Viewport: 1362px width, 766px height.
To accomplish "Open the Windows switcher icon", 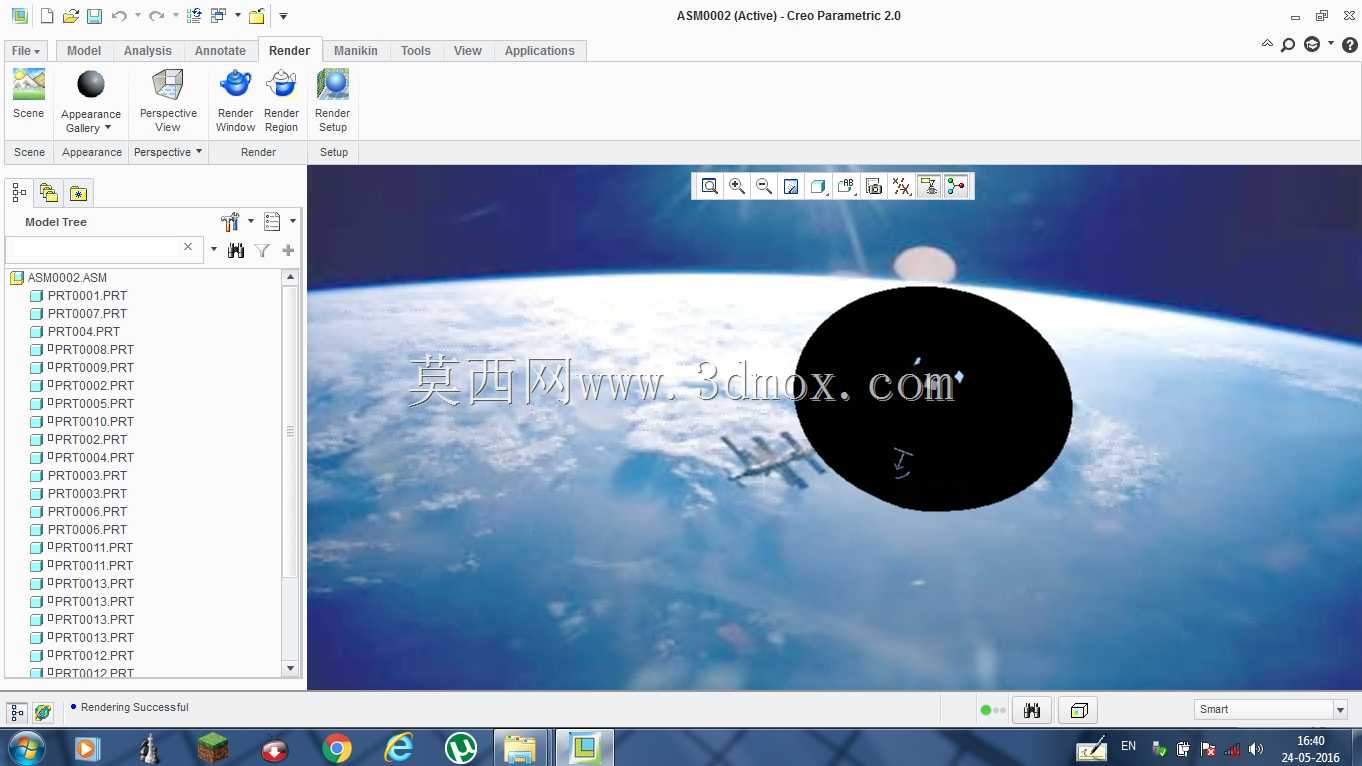I will [x=218, y=16].
